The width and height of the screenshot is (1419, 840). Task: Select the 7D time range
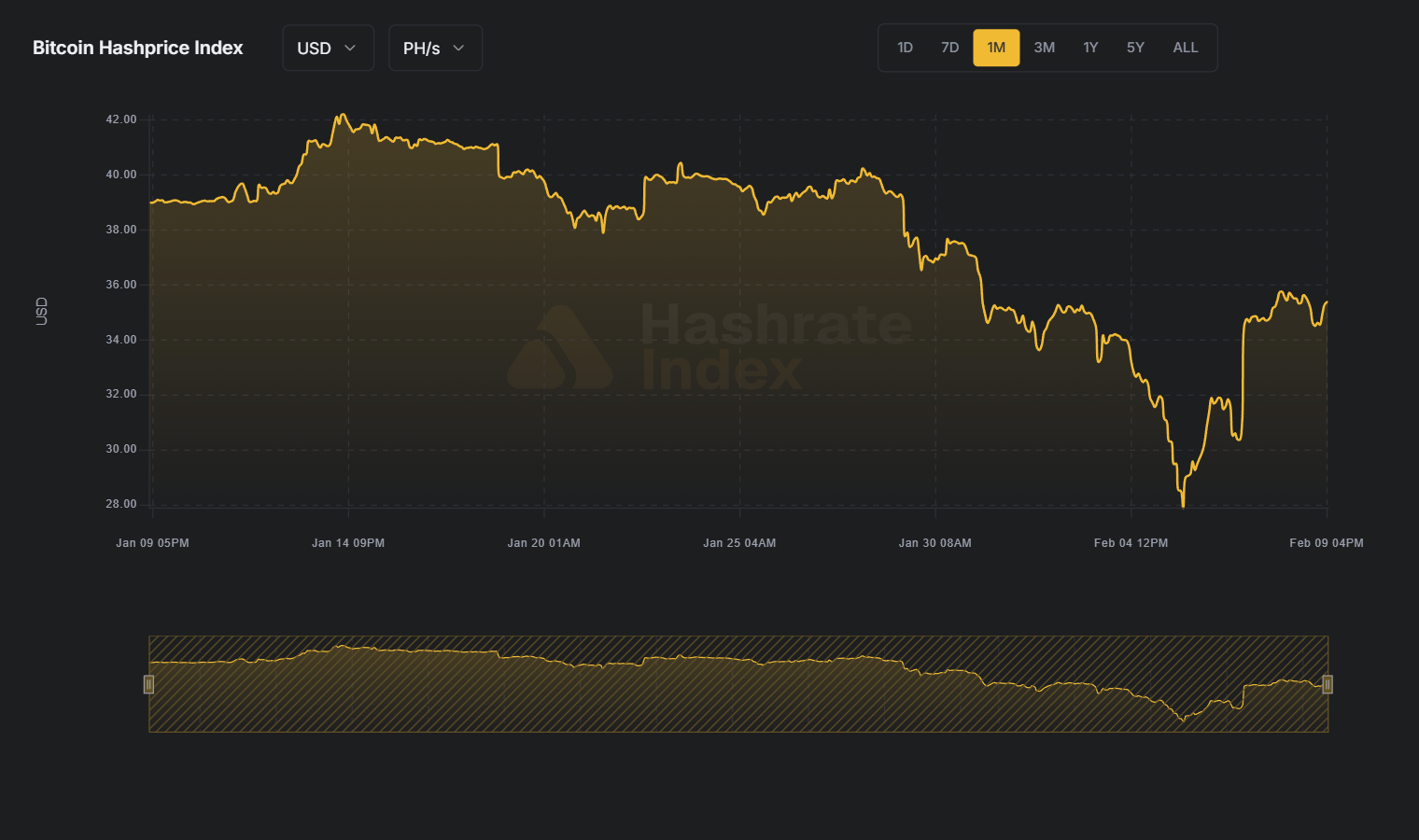(x=949, y=48)
